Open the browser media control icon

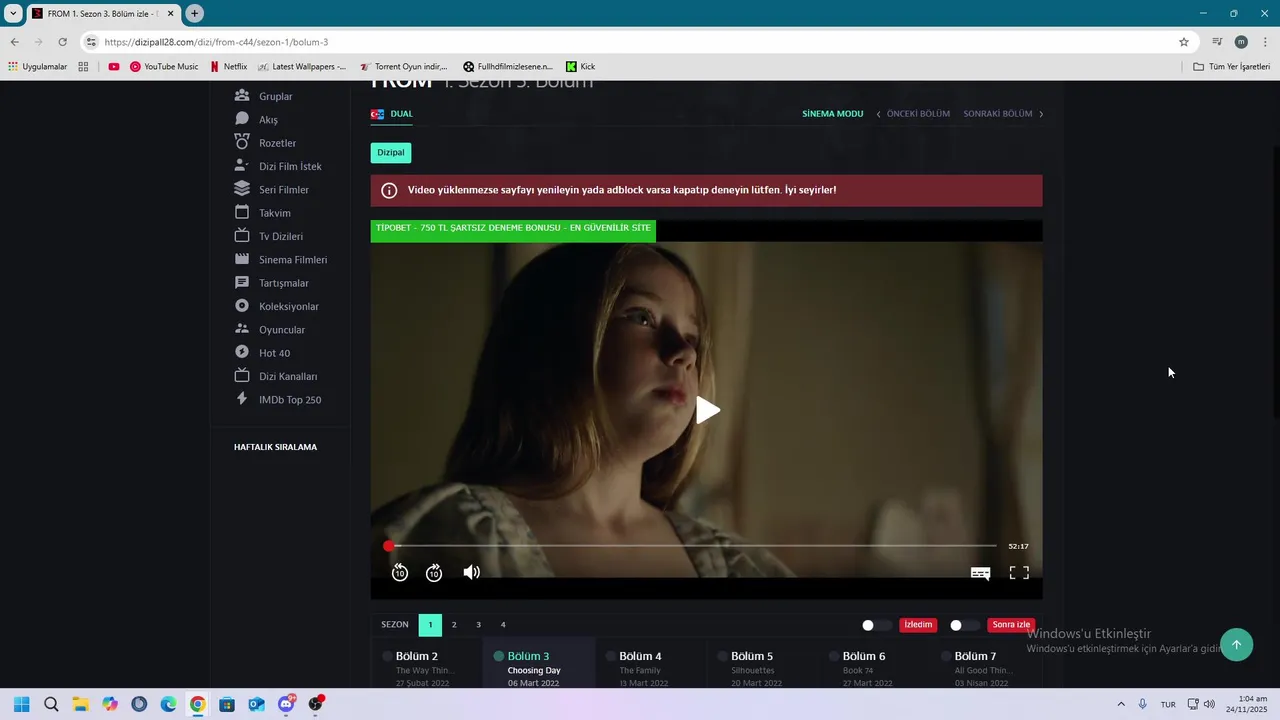tap(1217, 42)
